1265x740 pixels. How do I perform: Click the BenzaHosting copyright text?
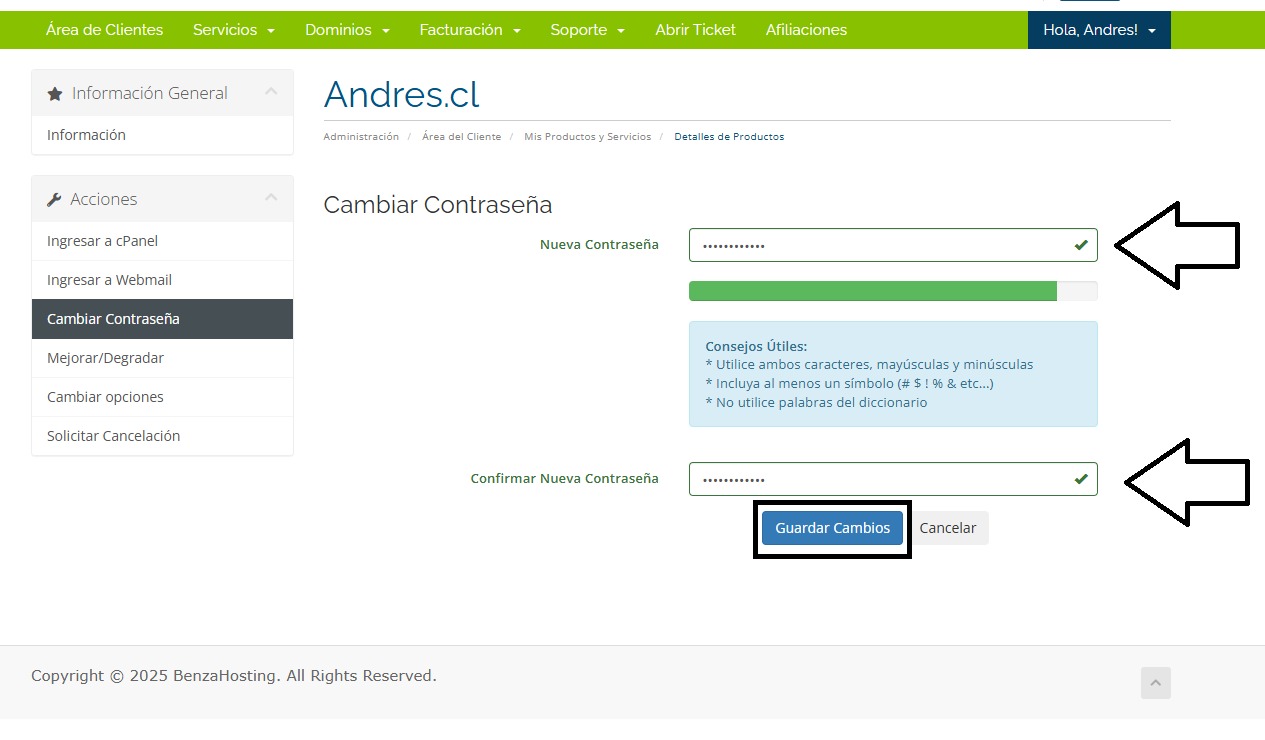[x=234, y=676]
